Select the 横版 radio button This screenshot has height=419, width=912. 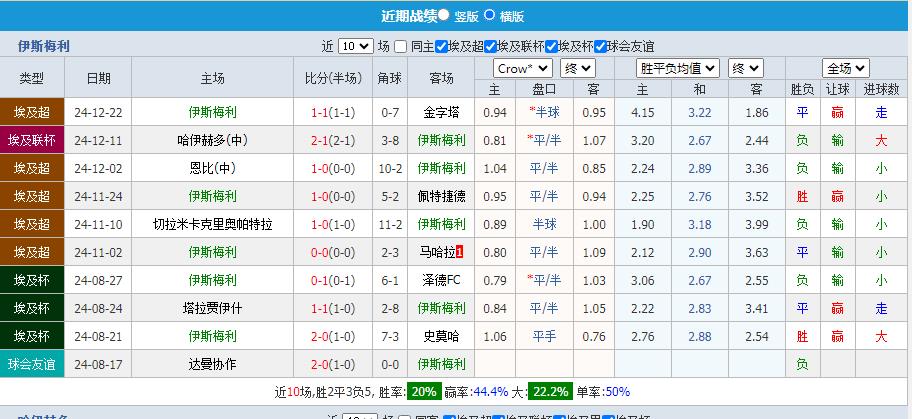490,15
